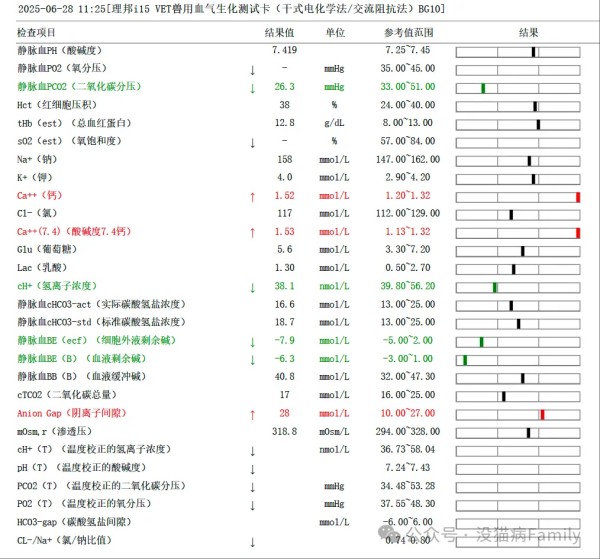Viewport: 600px width, 559px height.
Task: Select the Glu (葡萄糖) row label
Action: [x=47, y=249]
